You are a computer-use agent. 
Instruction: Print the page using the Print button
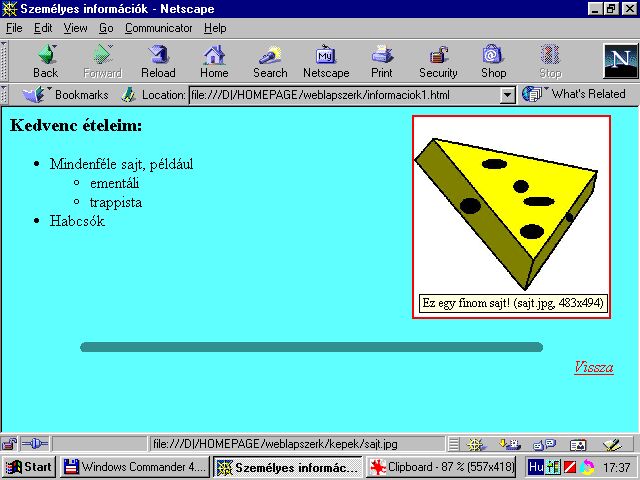(382, 61)
